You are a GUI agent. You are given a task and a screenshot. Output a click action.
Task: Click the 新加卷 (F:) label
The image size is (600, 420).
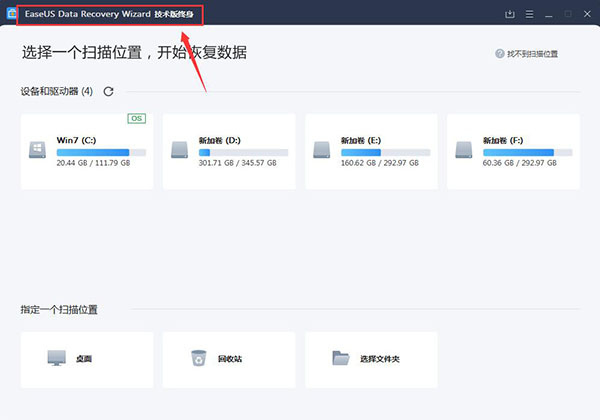[x=503, y=140]
